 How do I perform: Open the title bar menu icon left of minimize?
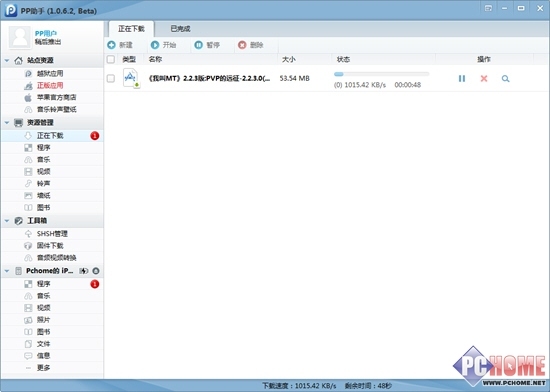[488, 8]
